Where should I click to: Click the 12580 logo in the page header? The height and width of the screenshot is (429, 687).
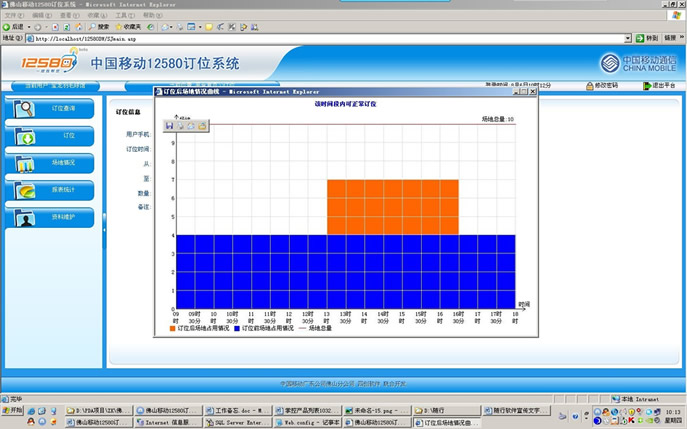[x=50, y=62]
